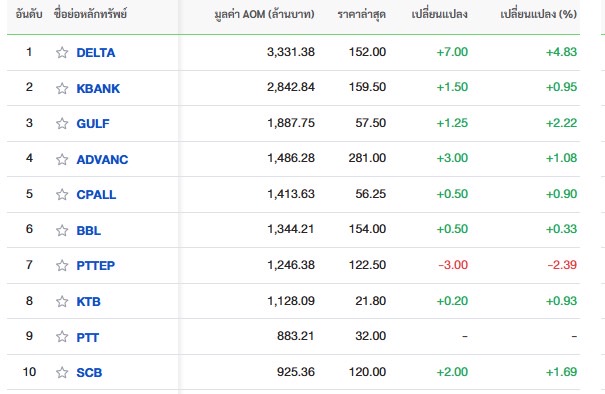
Task: View the SCB stock details
Action: pos(89,372)
